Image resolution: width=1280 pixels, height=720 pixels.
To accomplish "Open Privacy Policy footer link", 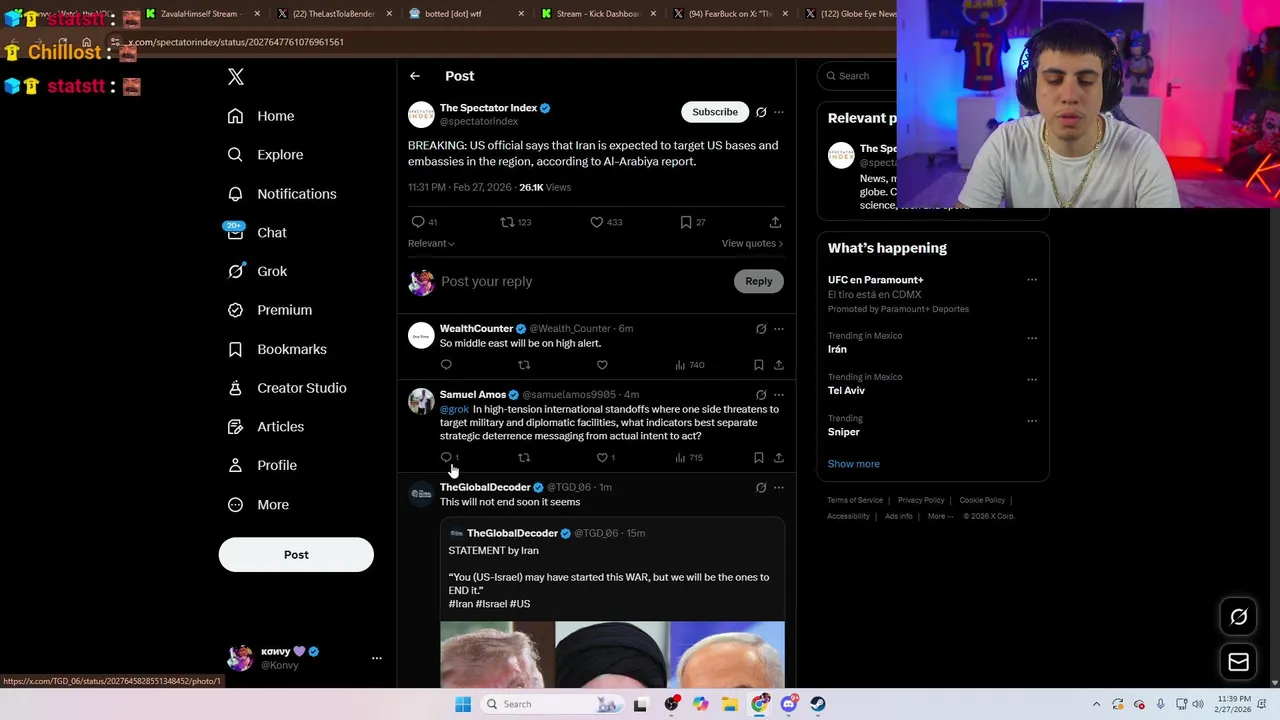I will click(921, 500).
